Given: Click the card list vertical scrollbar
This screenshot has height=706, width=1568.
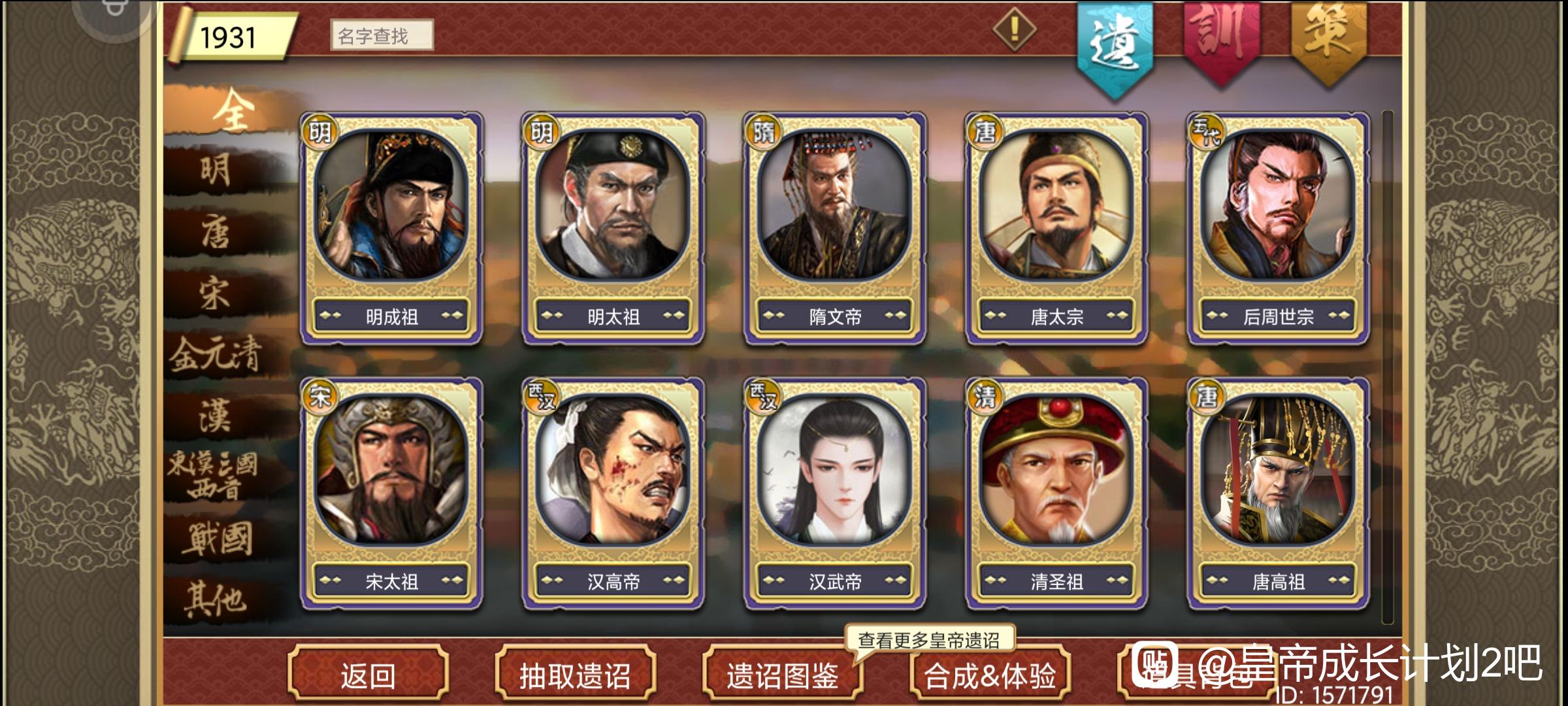Looking at the screenshot, I should click(x=1386, y=366).
